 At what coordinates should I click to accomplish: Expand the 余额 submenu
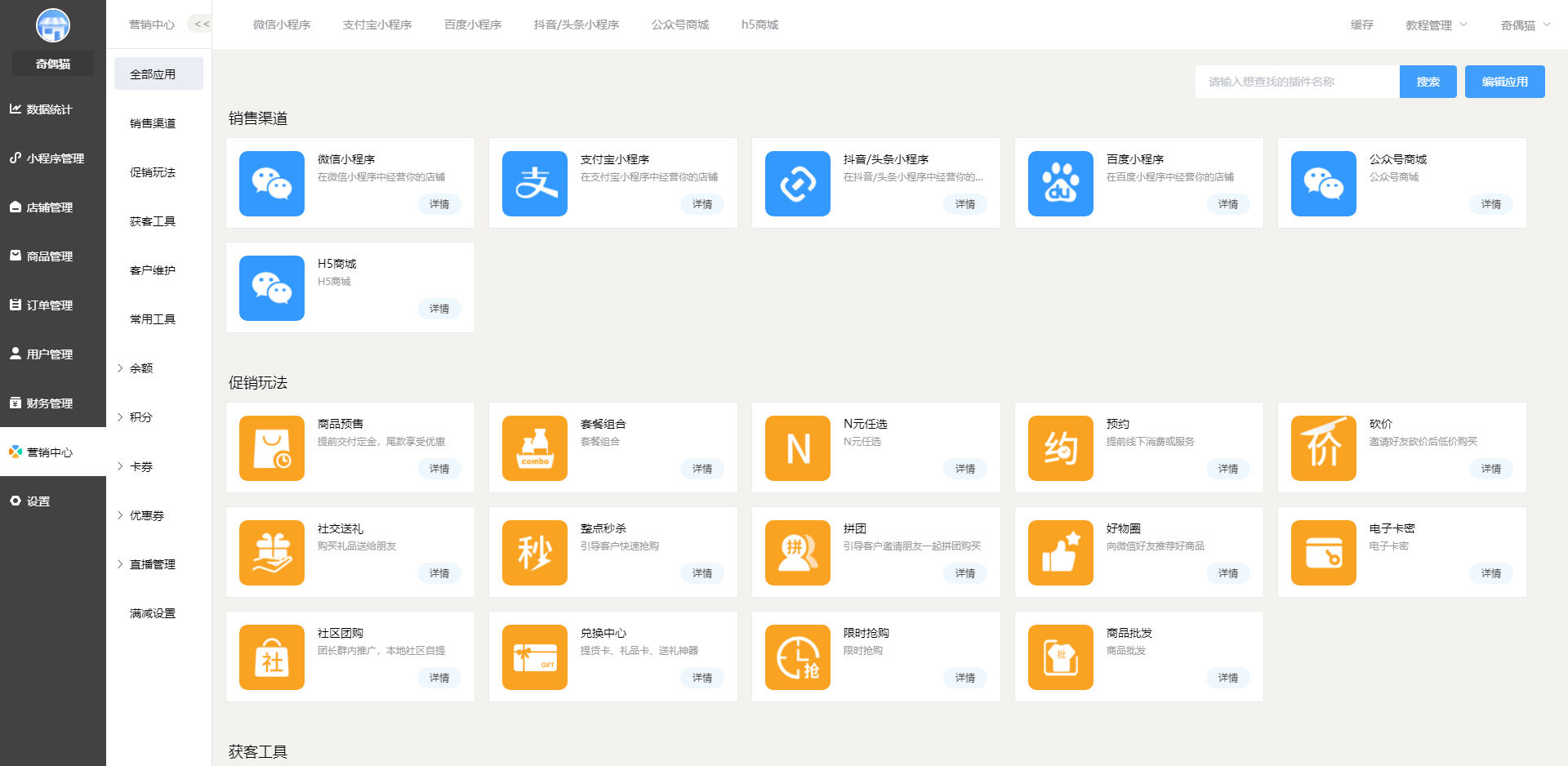(140, 368)
